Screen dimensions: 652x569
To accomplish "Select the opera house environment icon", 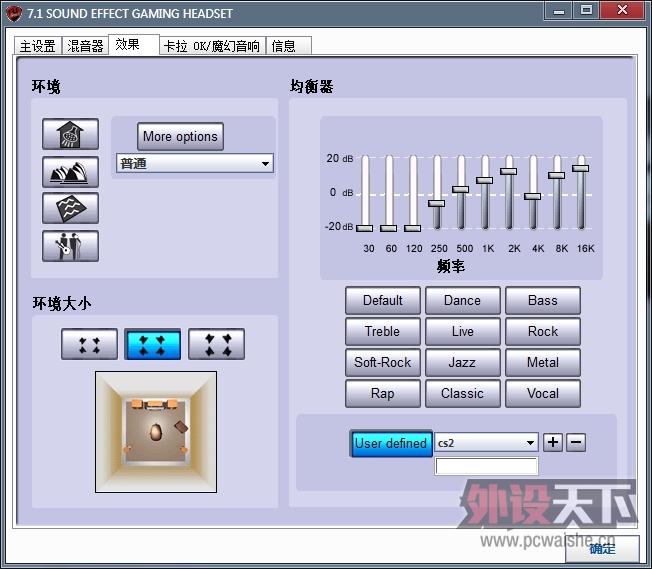I will (70, 171).
